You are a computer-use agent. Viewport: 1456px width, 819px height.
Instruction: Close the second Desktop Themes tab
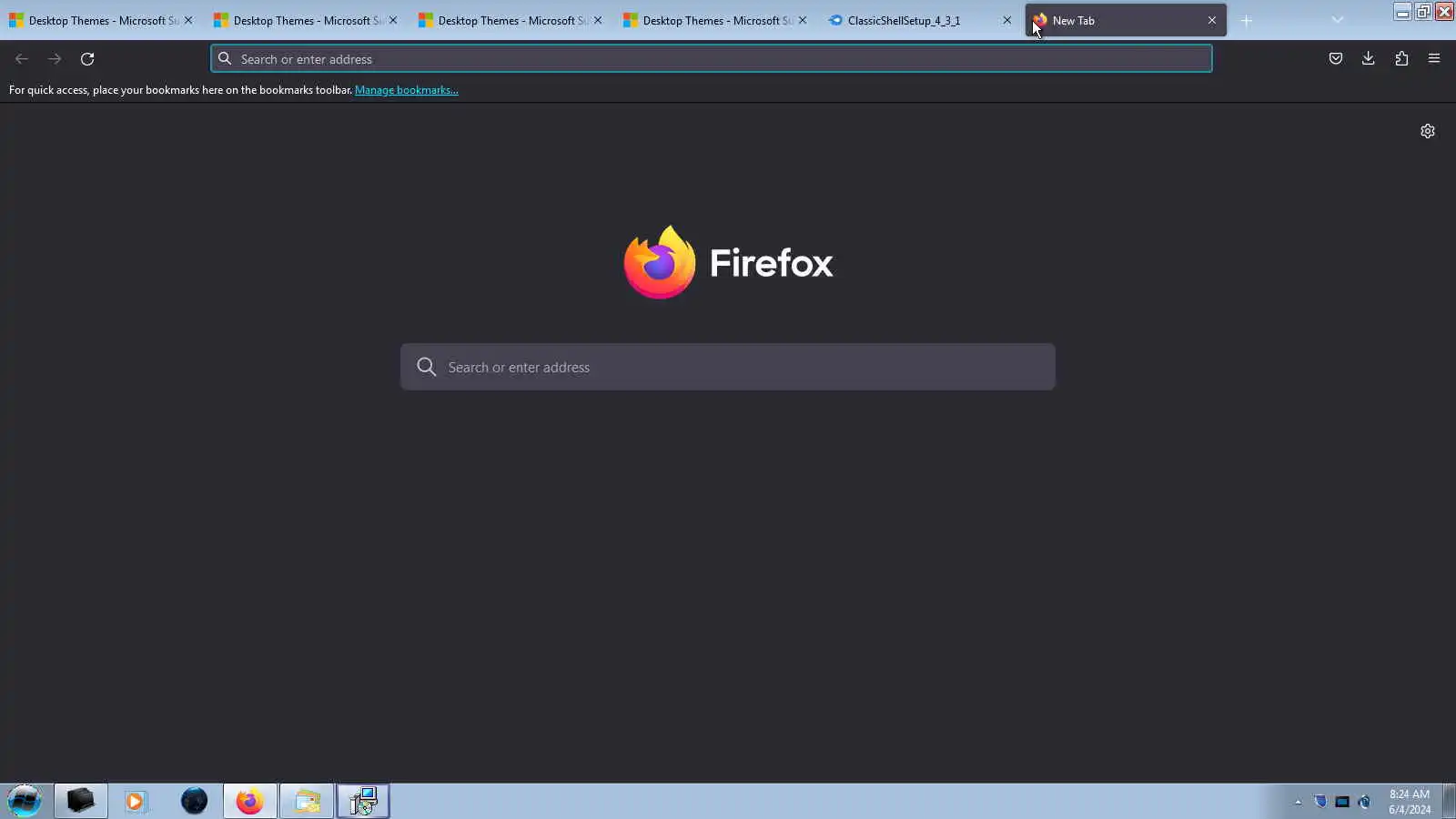393,20
